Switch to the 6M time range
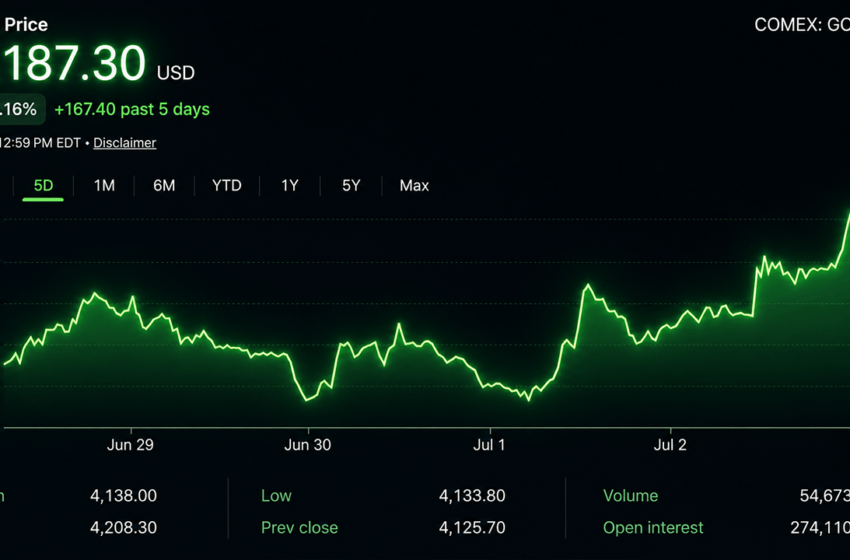850x560 pixels. (164, 186)
